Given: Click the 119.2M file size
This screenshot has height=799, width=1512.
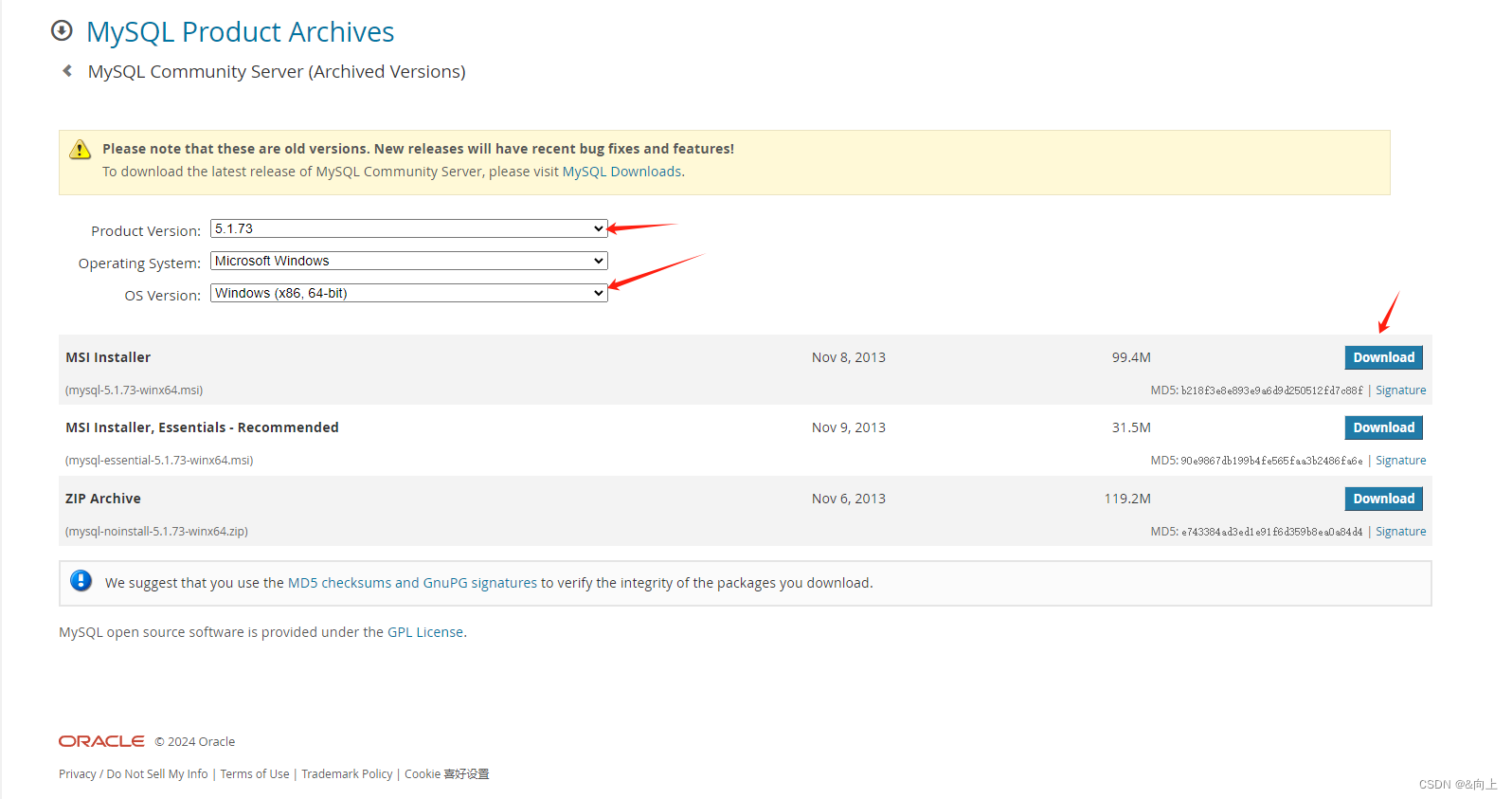Looking at the screenshot, I should tap(1127, 499).
